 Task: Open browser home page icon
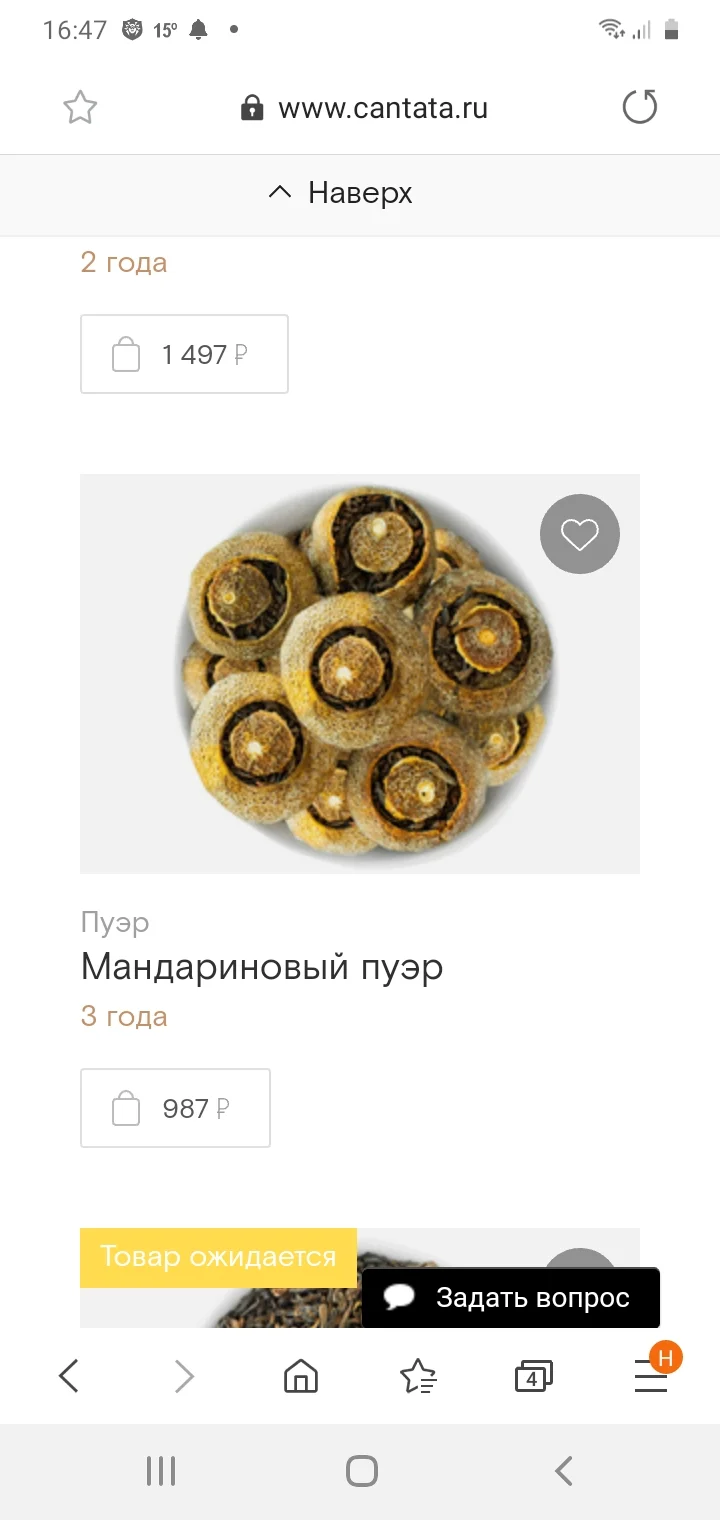(x=301, y=1377)
